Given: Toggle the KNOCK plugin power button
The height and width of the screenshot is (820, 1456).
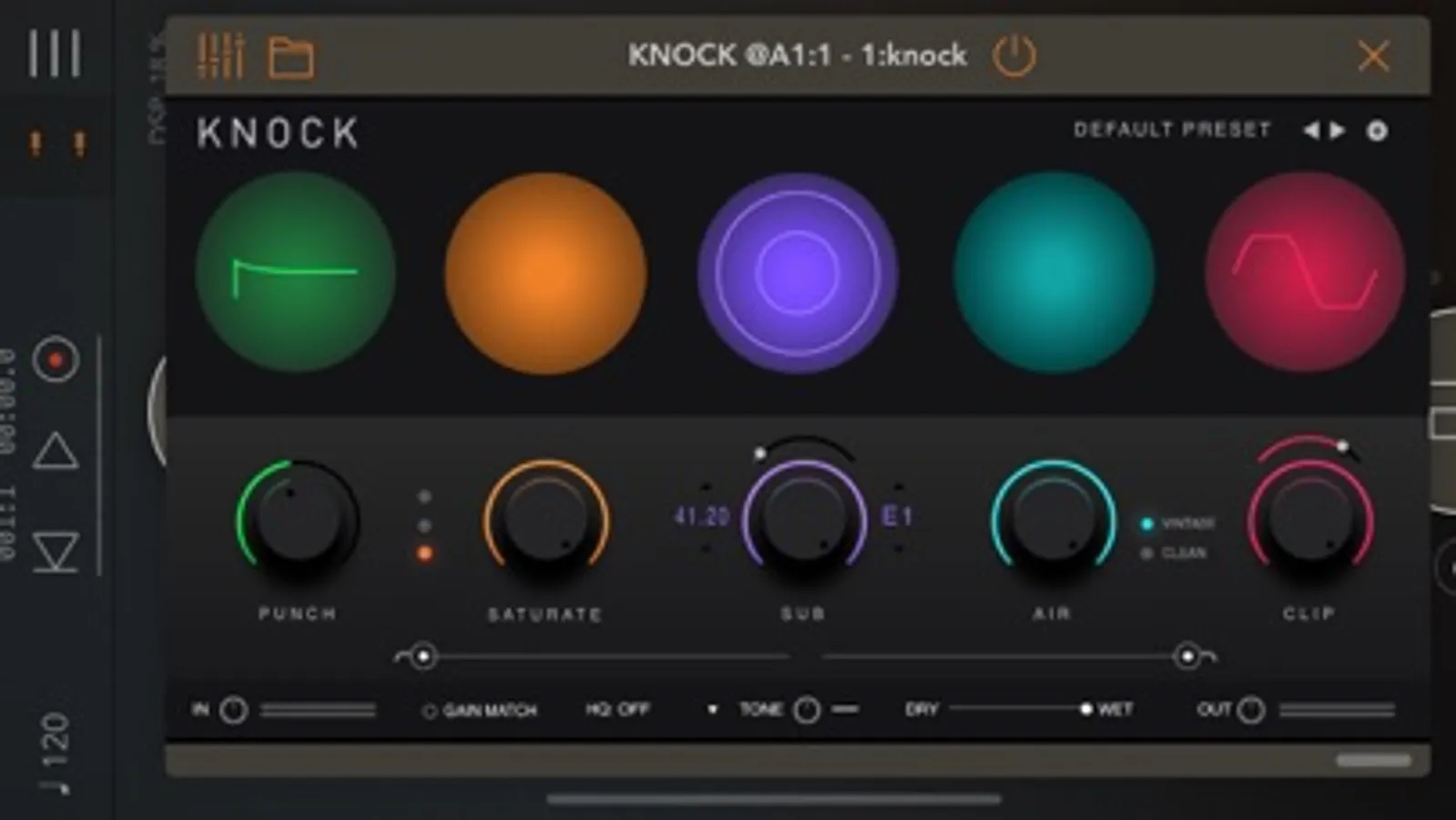Looking at the screenshot, I should coord(1013,56).
